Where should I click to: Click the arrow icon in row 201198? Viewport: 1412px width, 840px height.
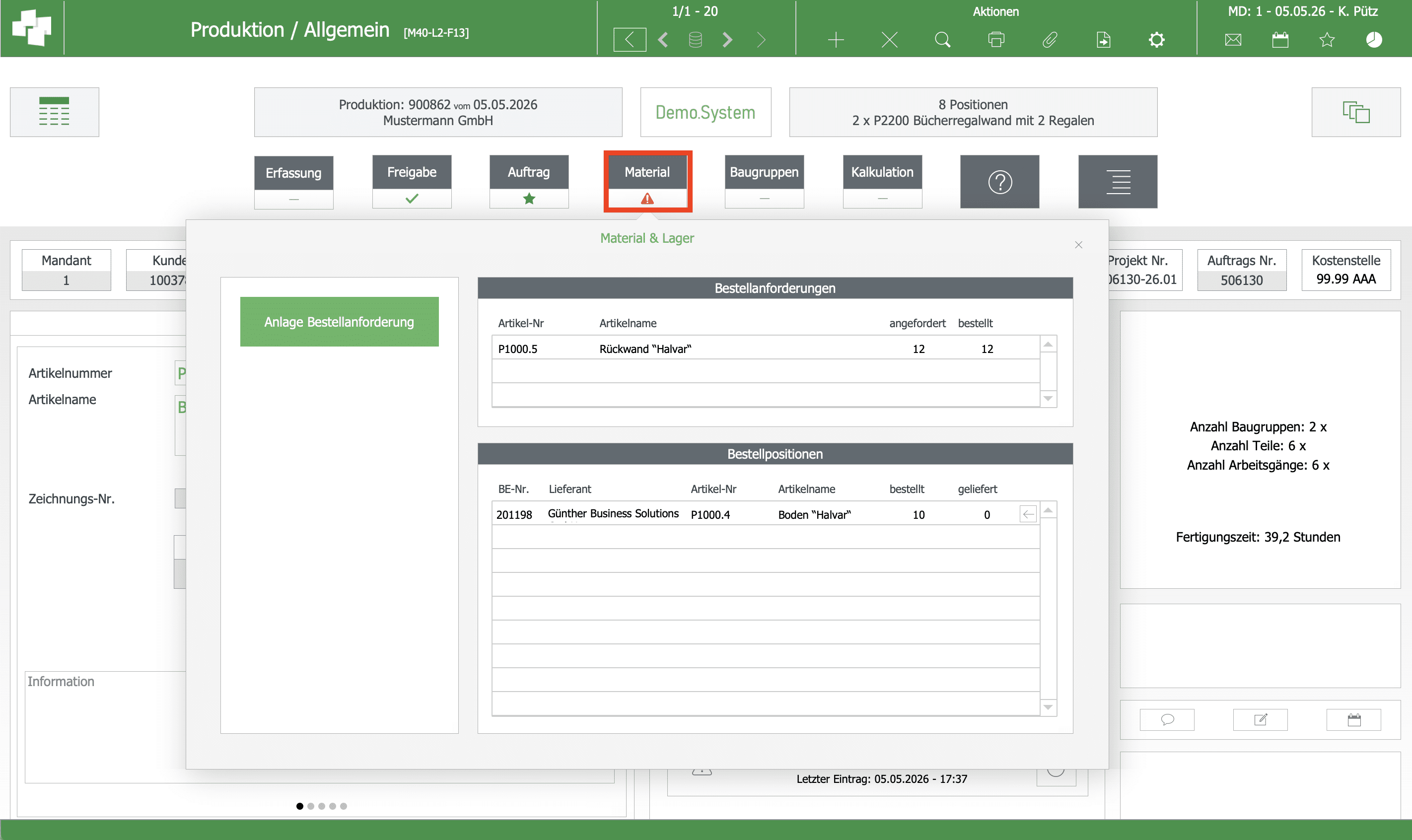click(1028, 514)
